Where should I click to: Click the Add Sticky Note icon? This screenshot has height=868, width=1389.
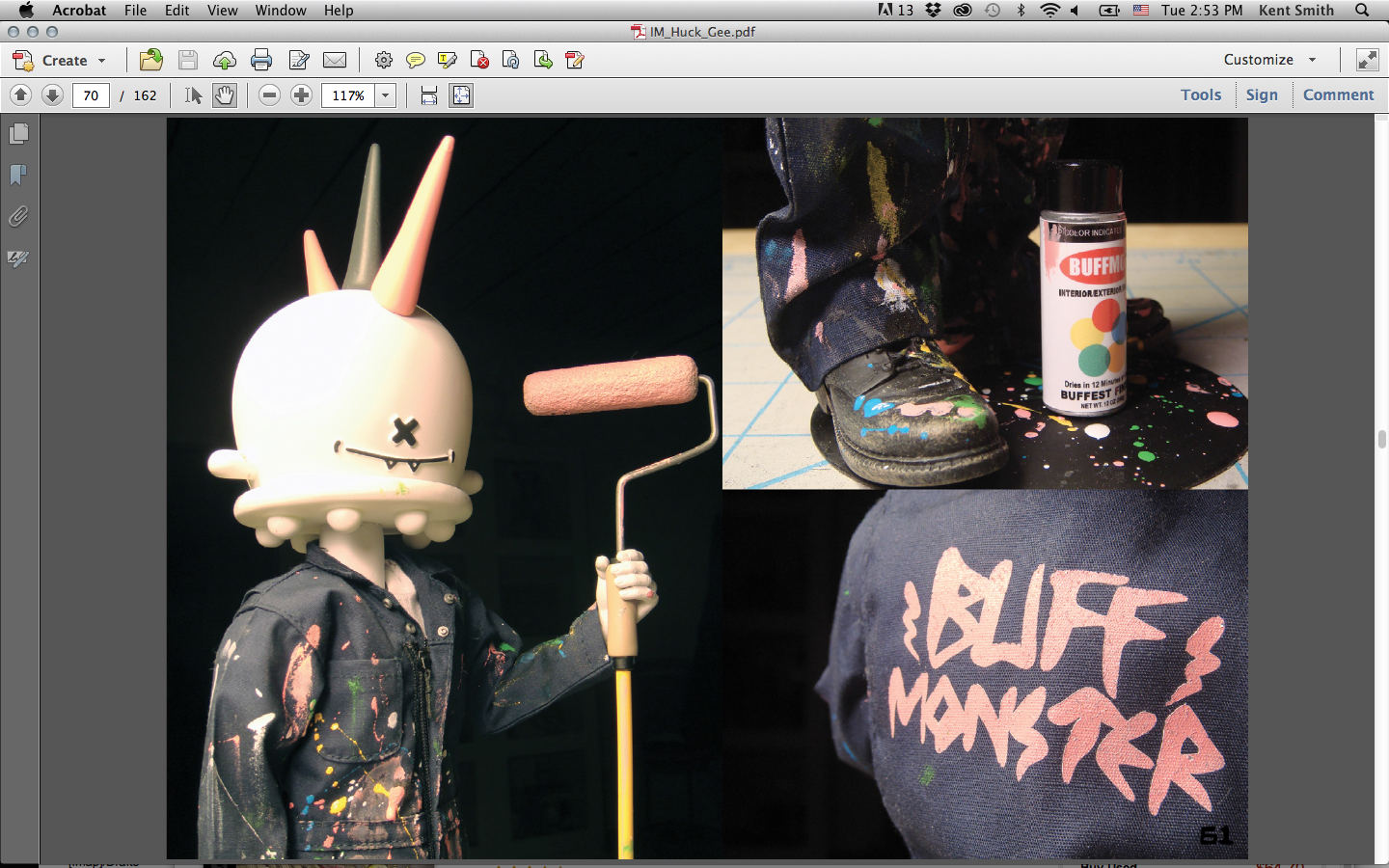pyautogui.click(x=415, y=60)
